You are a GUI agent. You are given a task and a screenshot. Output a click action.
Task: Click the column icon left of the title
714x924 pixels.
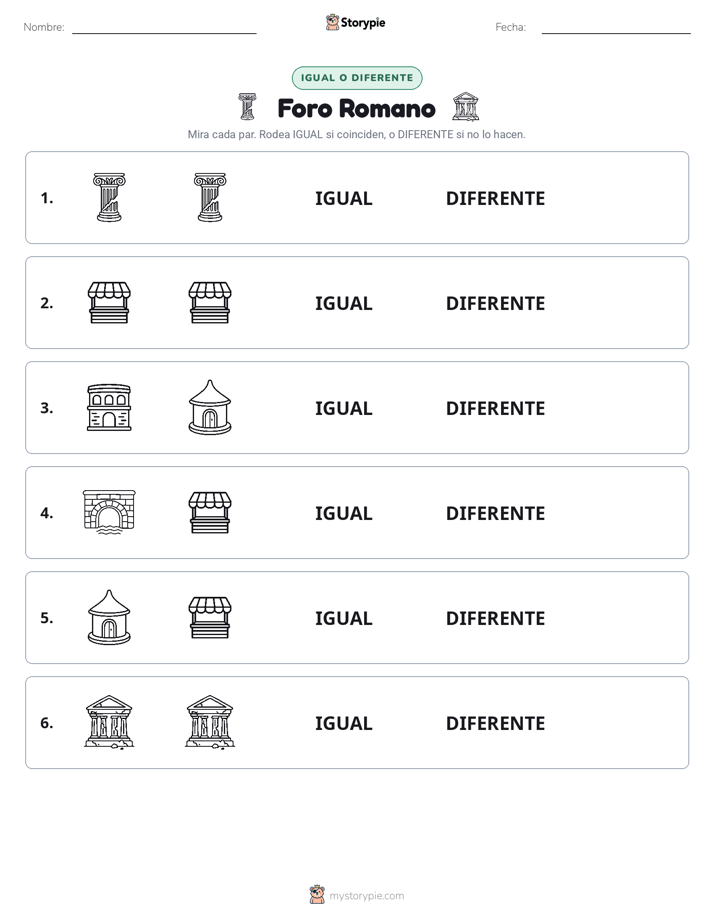pyautogui.click(x=247, y=106)
